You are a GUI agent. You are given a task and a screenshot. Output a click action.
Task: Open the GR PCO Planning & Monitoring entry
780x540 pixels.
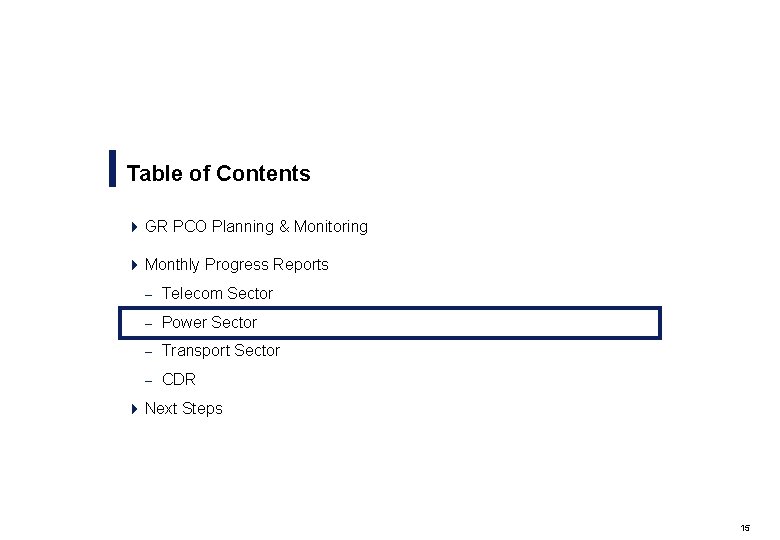coord(256,227)
